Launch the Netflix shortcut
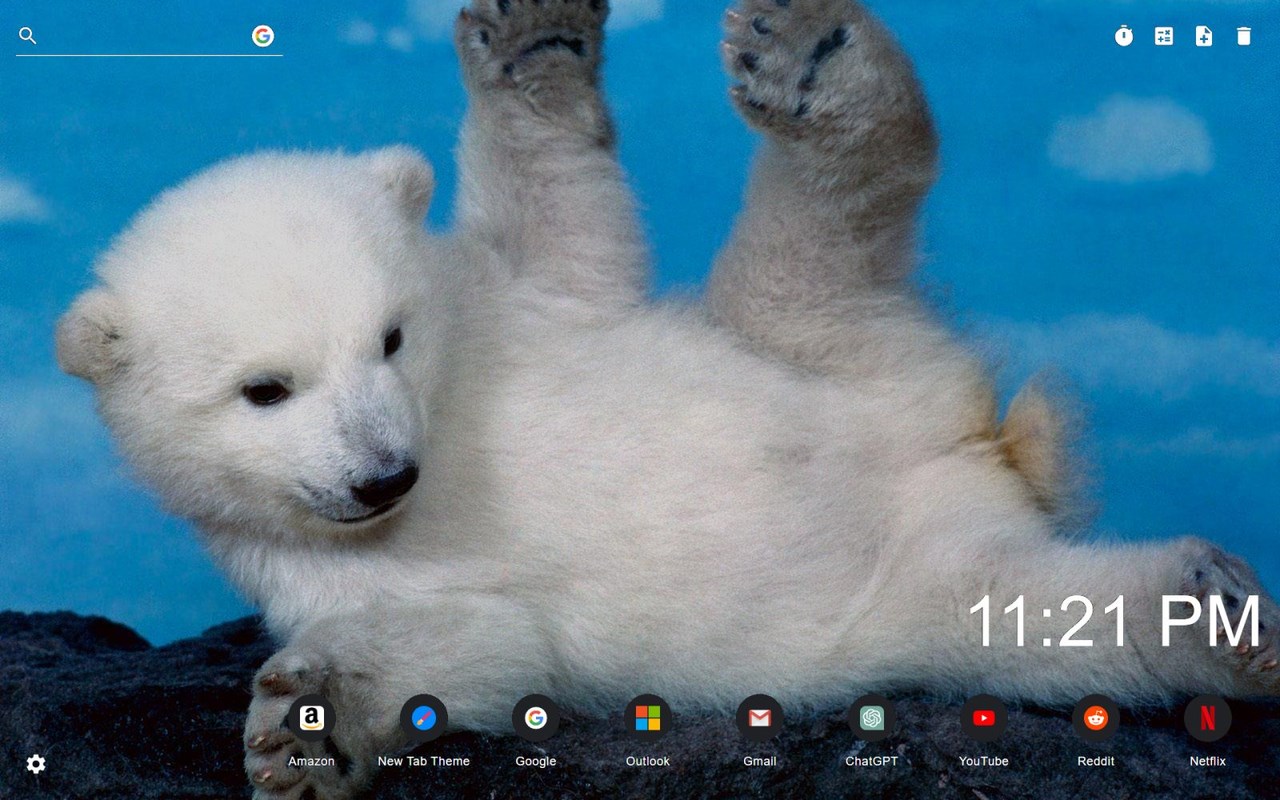 (1208, 718)
